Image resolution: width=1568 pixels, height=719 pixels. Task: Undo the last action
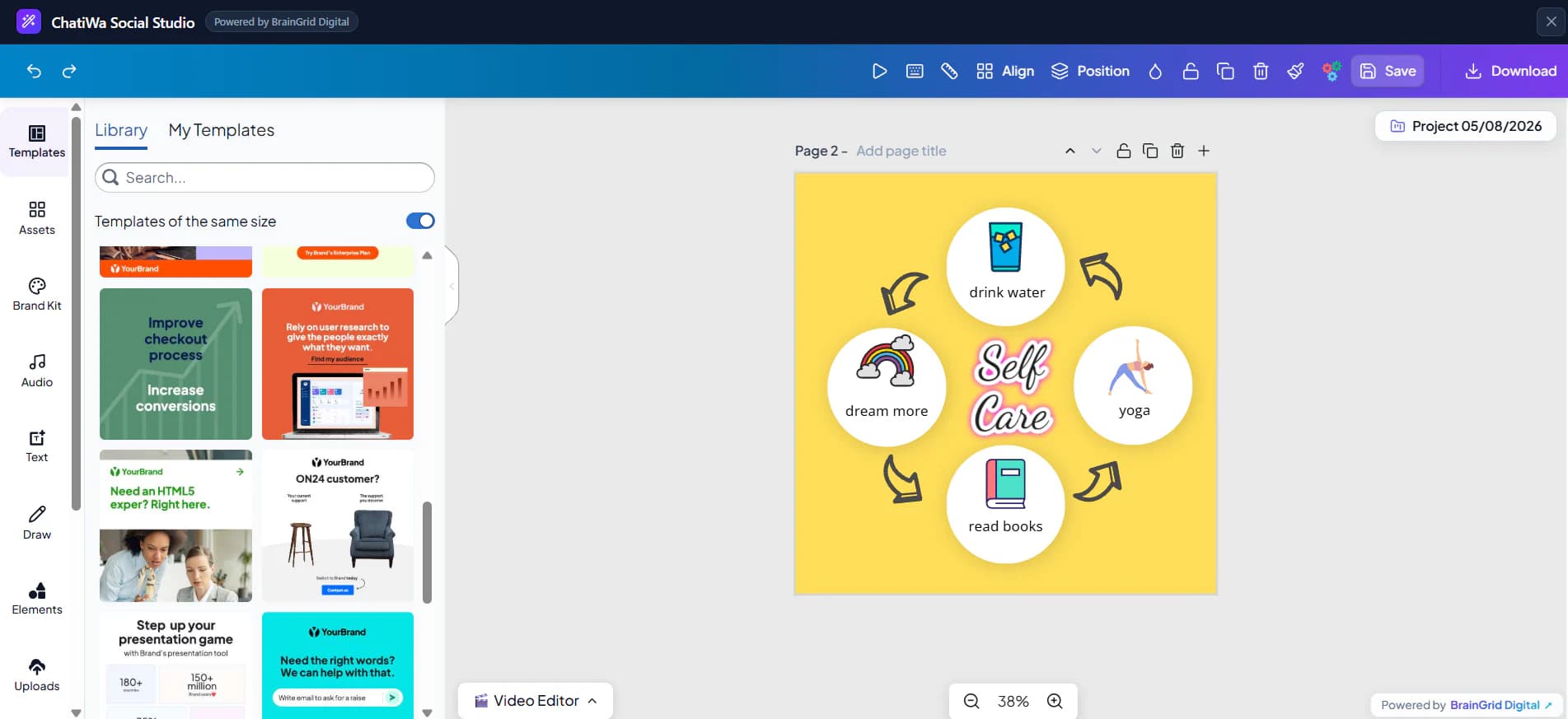pos(34,71)
